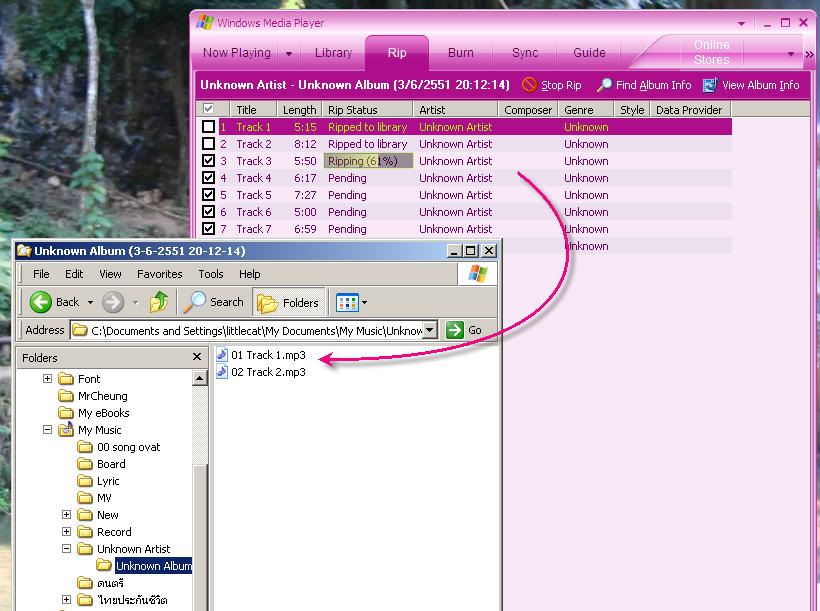Select the Board folder icon
Image resolution: width=820 pixels, height=611 pixels.
tap(85, 463)
